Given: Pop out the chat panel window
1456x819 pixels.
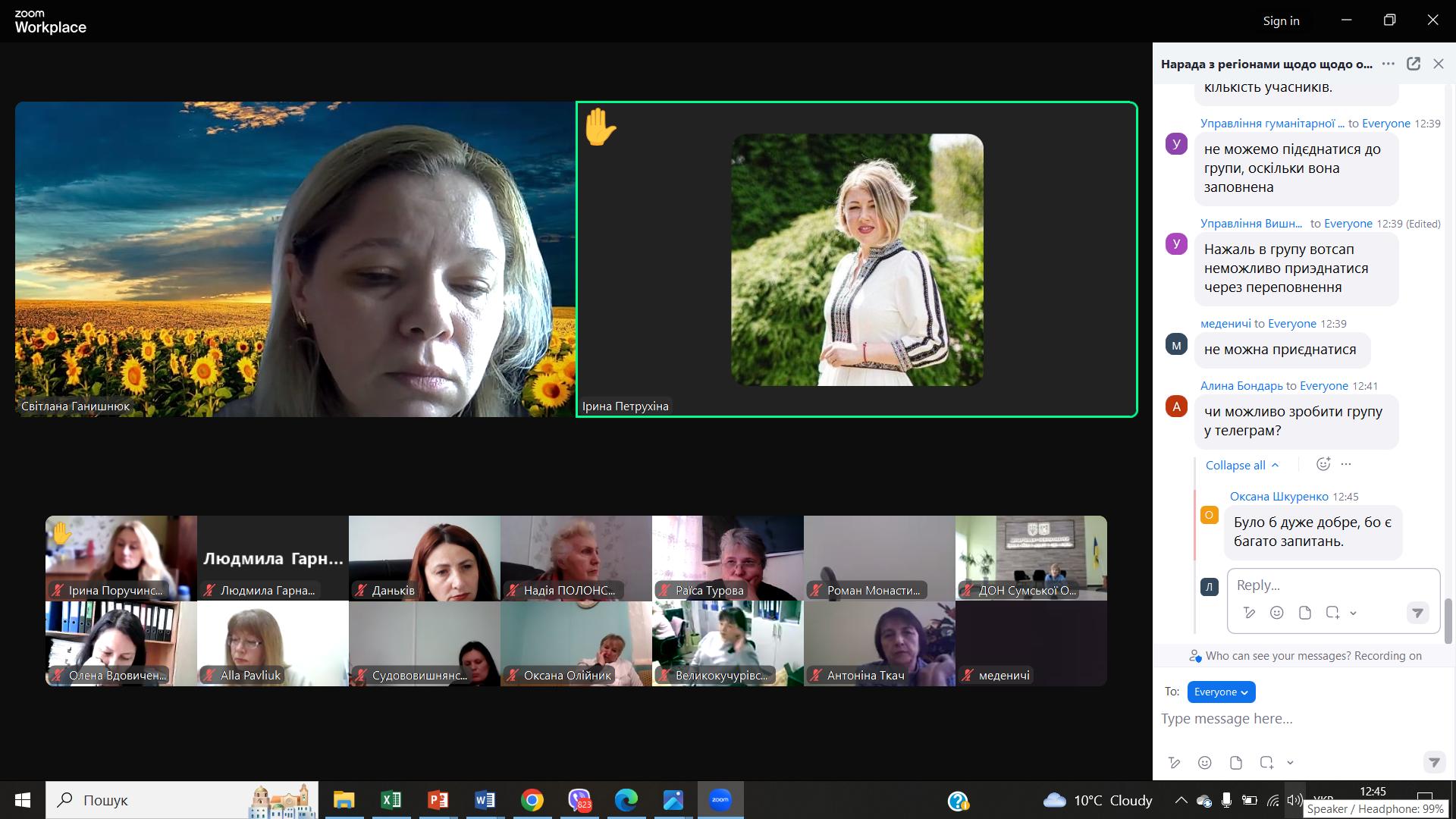Looking at the screenshot, I should [1413, 64].
